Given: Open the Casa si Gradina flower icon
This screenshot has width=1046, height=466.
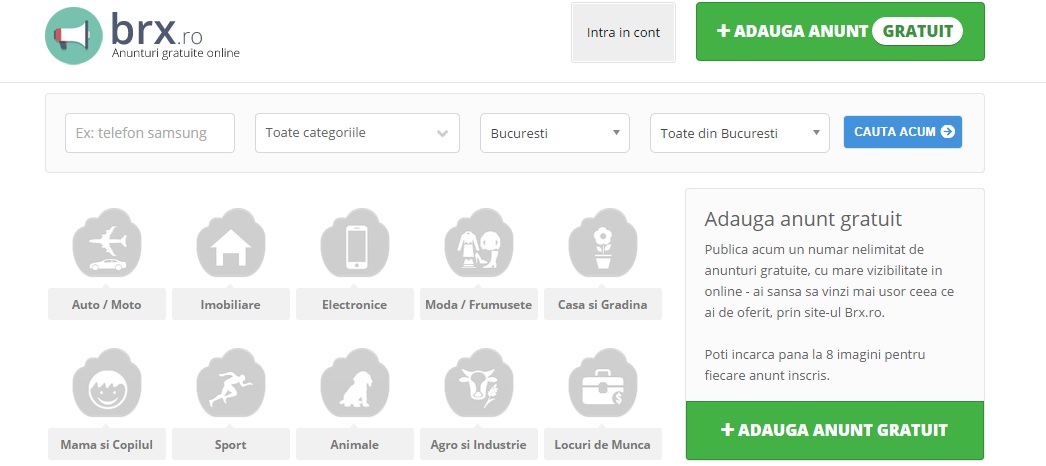Looking at the screenshot, I should (x=603, y=246).
